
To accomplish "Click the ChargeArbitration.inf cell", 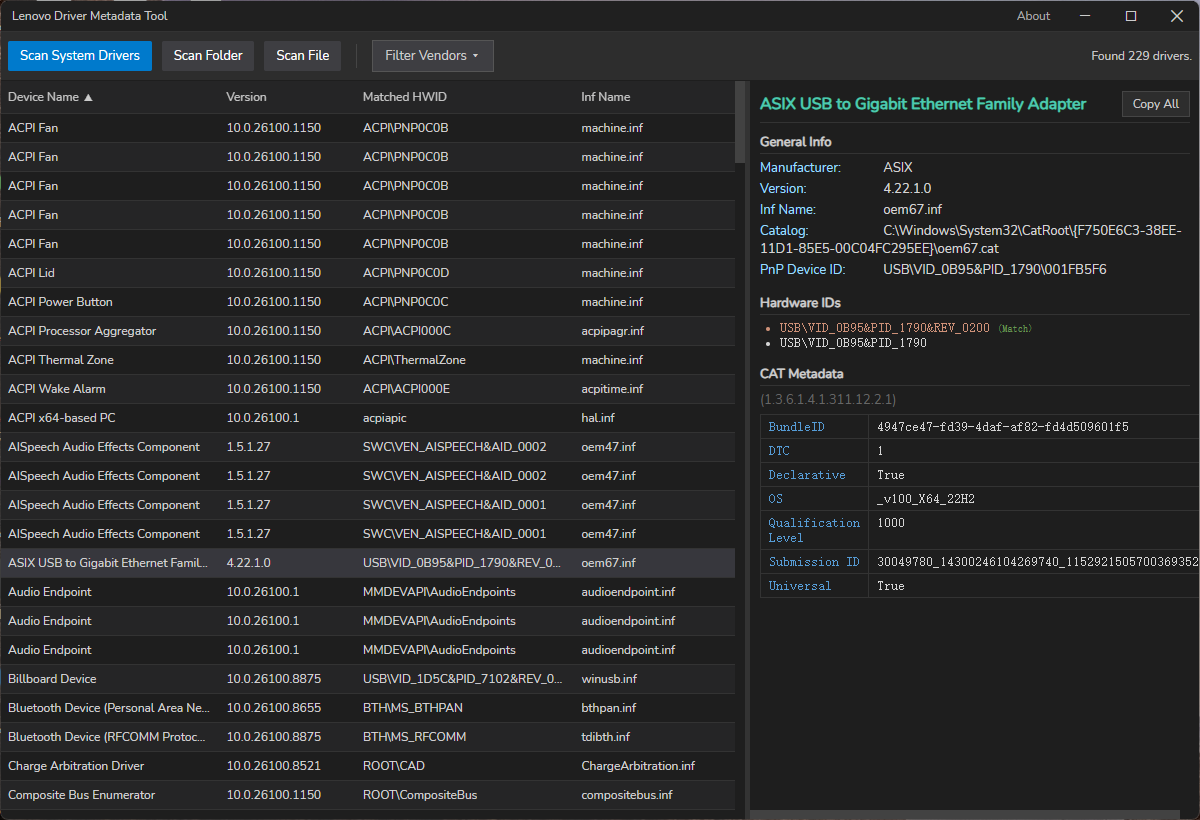I will point(638,766).
